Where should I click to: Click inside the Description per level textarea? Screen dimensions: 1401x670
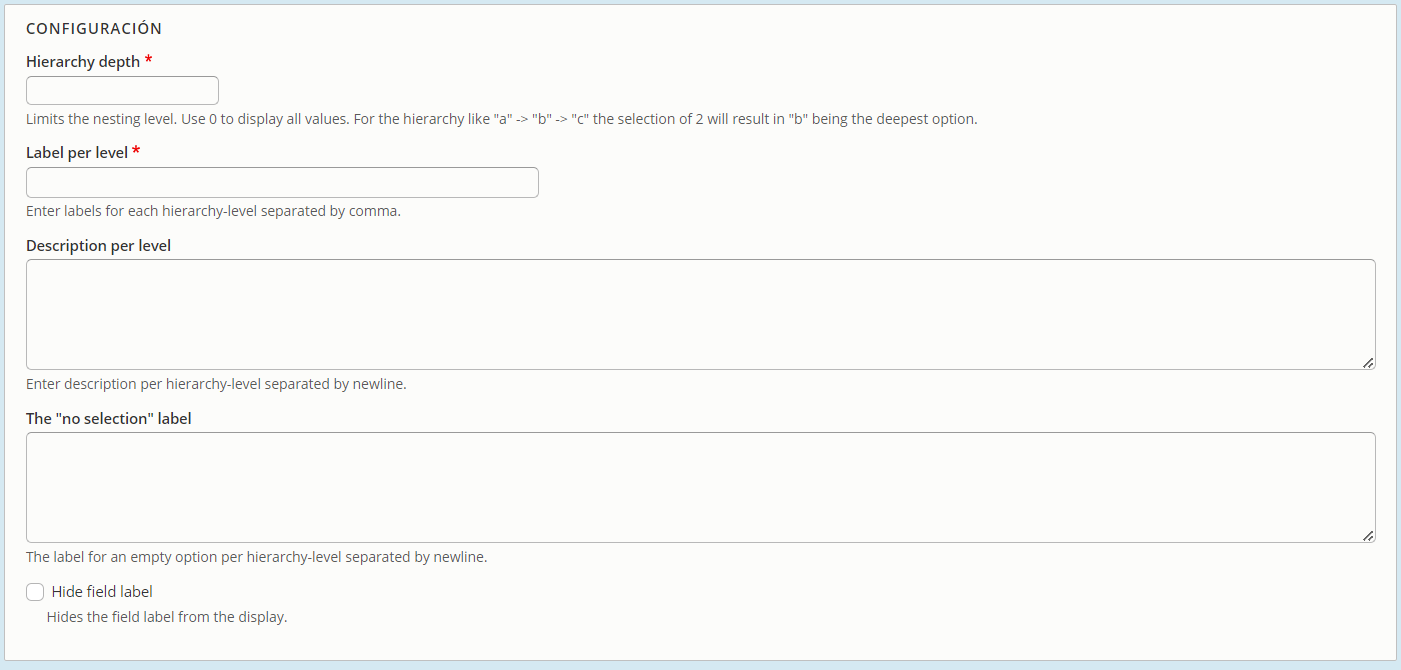(x=701, y=315)
